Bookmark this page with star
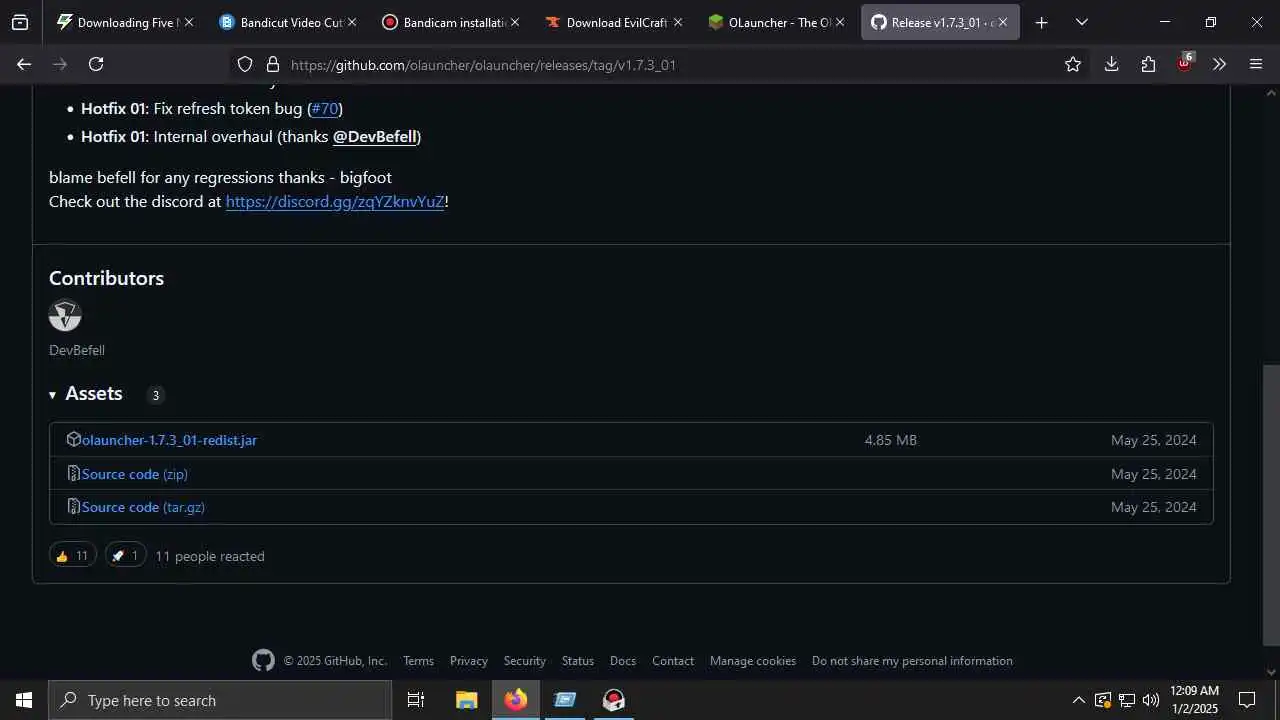Image resolution: width=1280 pixels, height=720 pixels. tap(1073, 64)
